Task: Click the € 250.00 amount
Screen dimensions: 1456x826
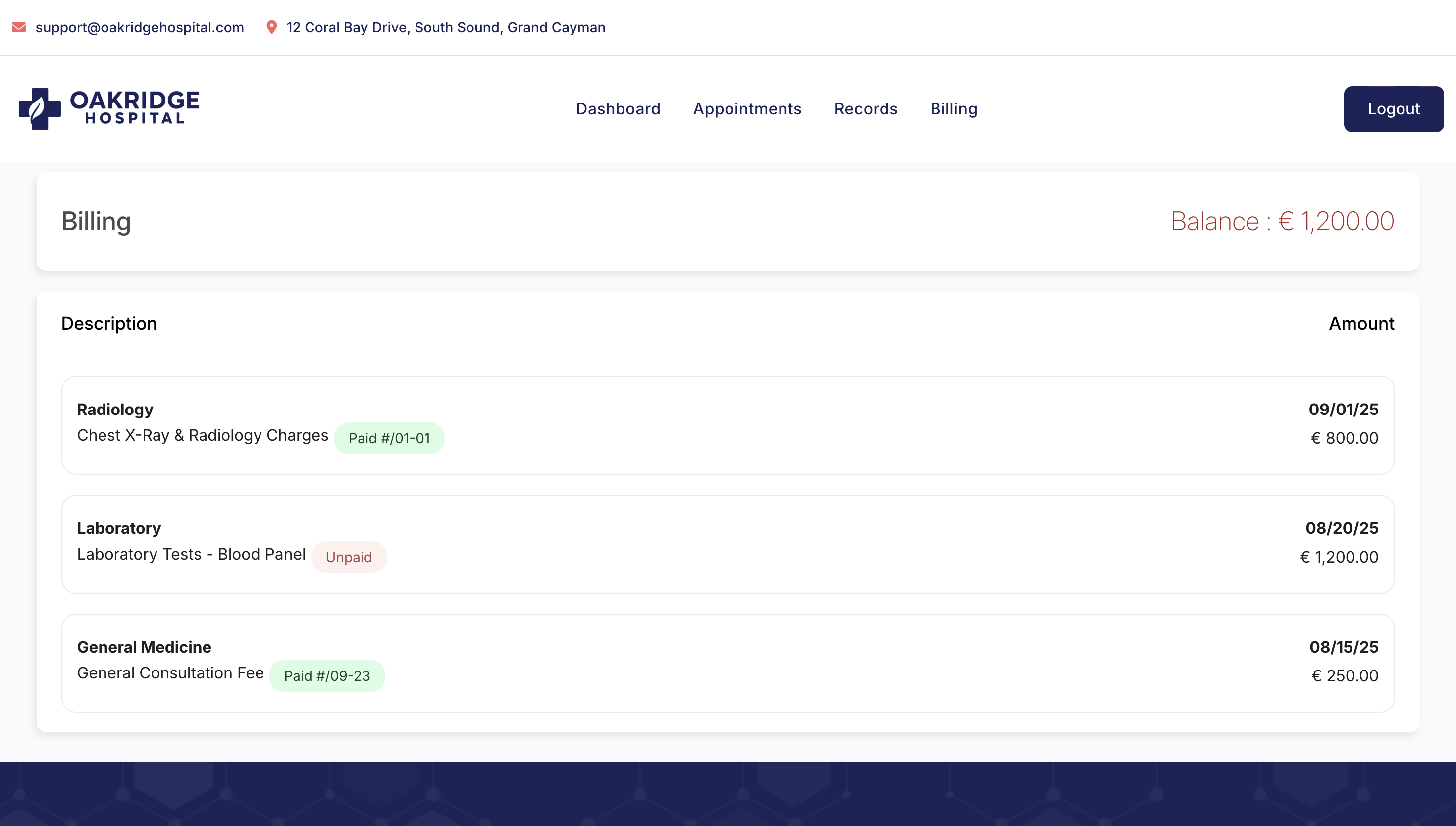Action: point(1345,675)
